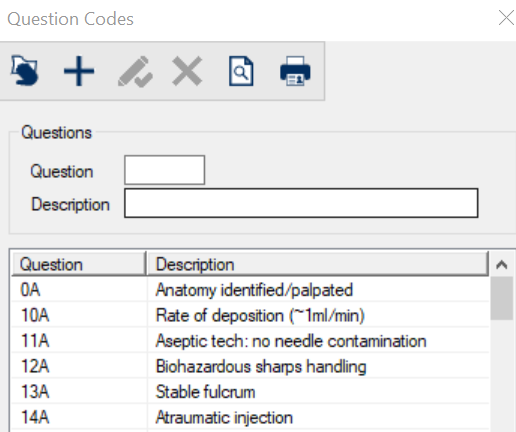516x432 pixels.
Task: Close the Question Codes window
Action: (x=506, y=18)
